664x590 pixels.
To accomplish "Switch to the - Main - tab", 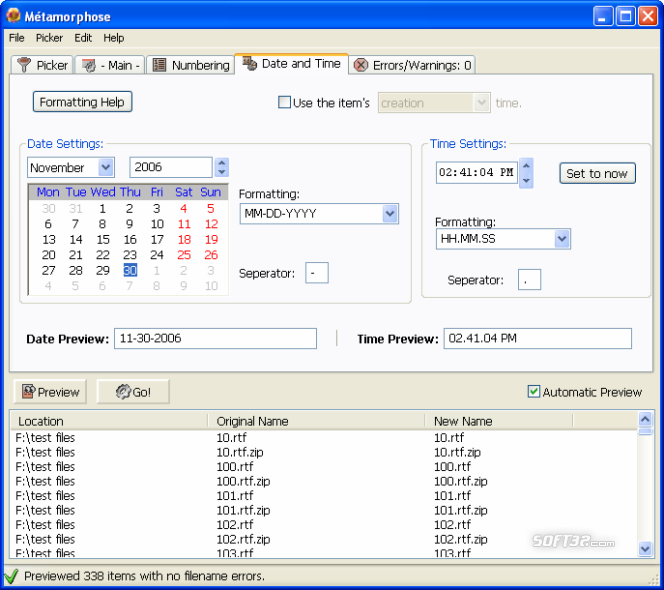I will tap(110, 65).
